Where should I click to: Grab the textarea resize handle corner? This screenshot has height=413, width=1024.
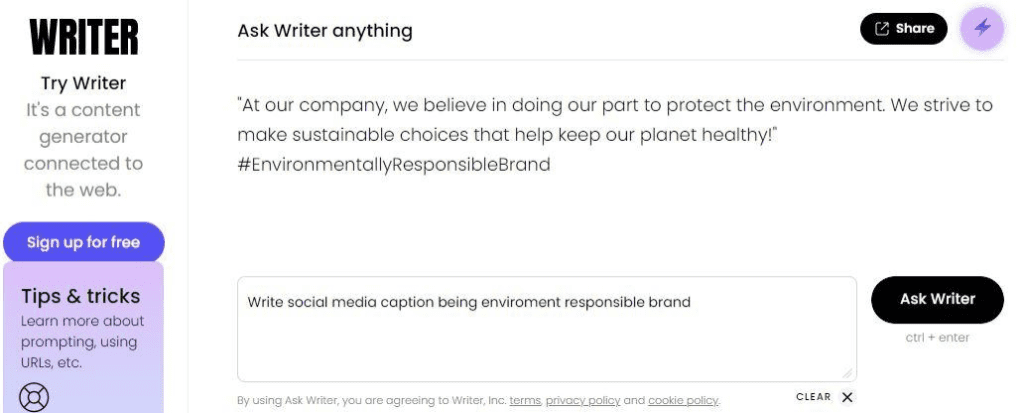point(847,372)
